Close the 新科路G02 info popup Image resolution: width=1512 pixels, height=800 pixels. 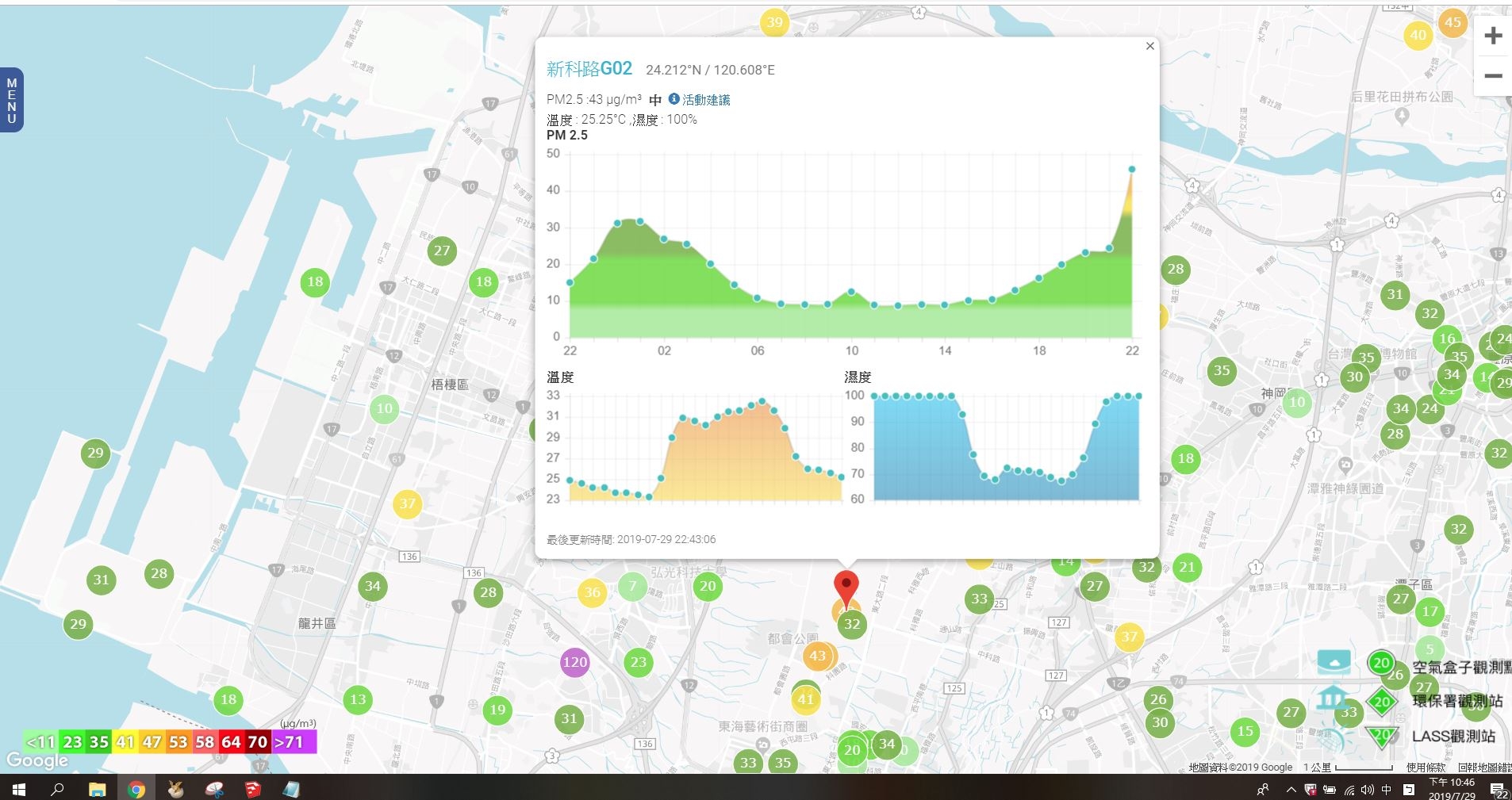(x=1149, y=46)
